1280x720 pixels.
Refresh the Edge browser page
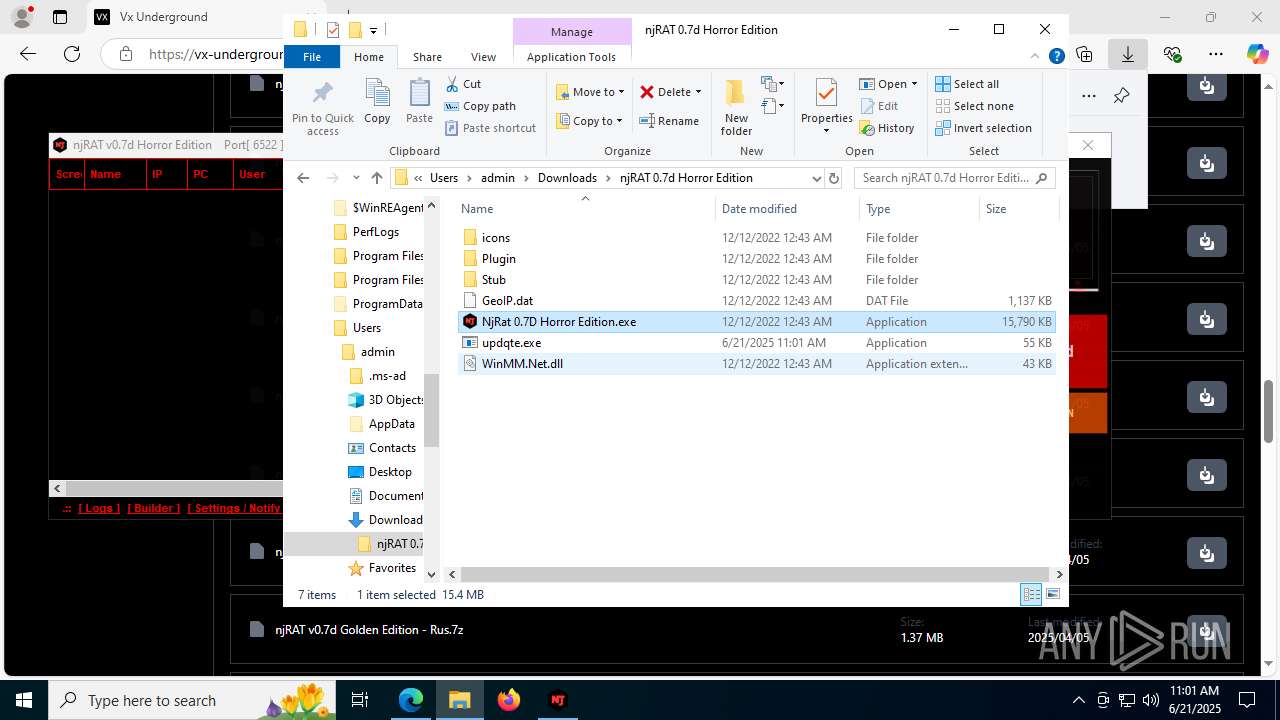(72, 54)
